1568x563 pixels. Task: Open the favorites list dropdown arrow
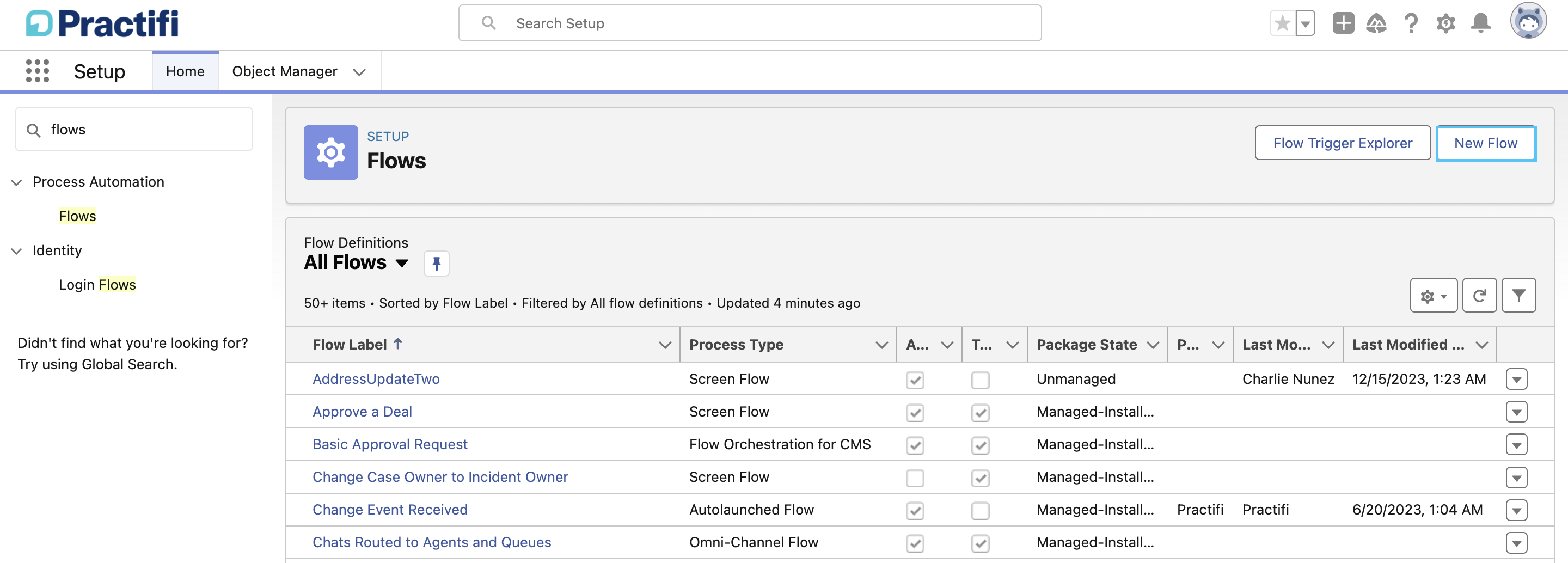pyautogui.click(x=1305, y=24)
